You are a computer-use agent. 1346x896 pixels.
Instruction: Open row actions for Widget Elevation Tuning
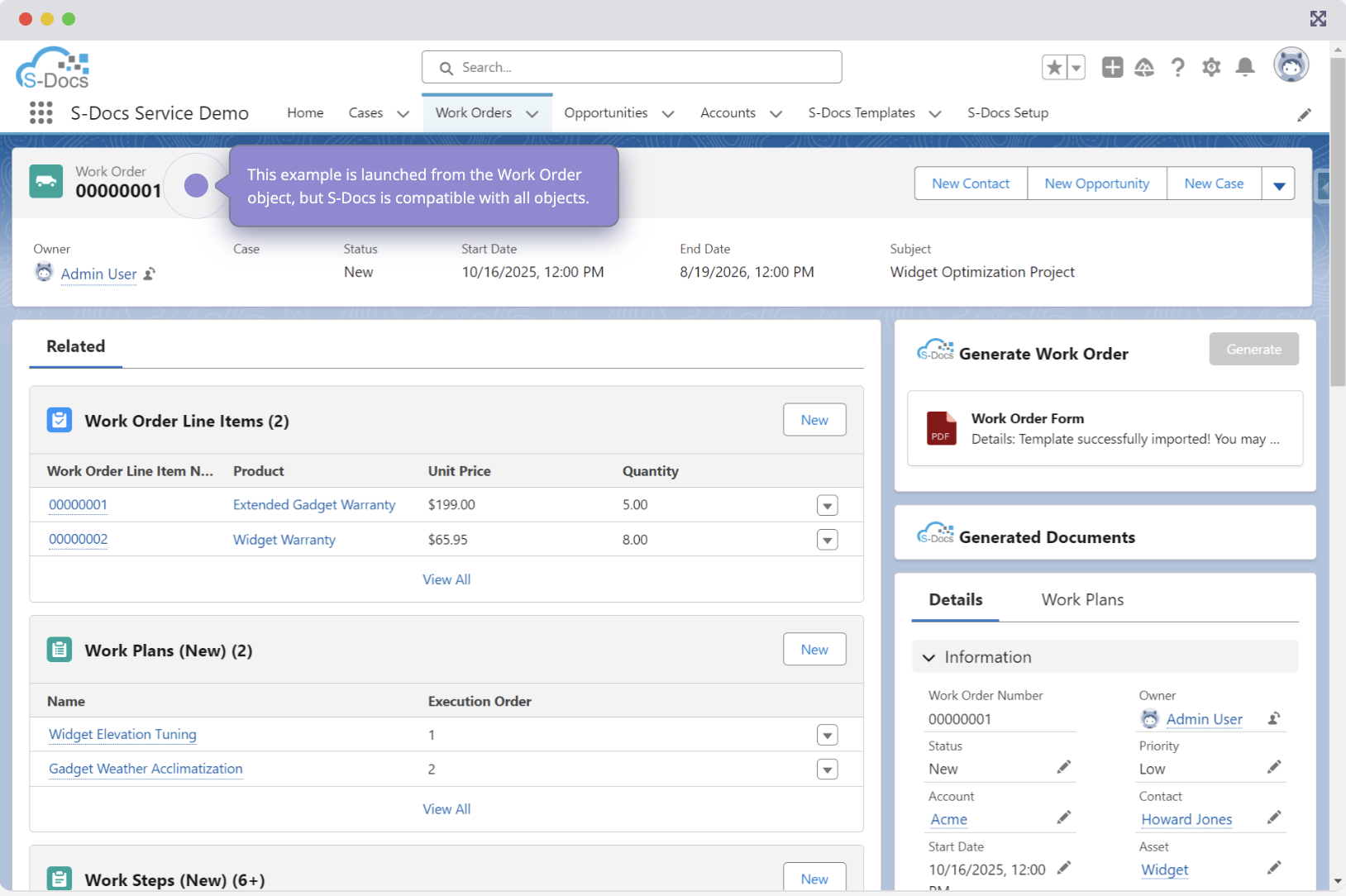pos(827,735)
